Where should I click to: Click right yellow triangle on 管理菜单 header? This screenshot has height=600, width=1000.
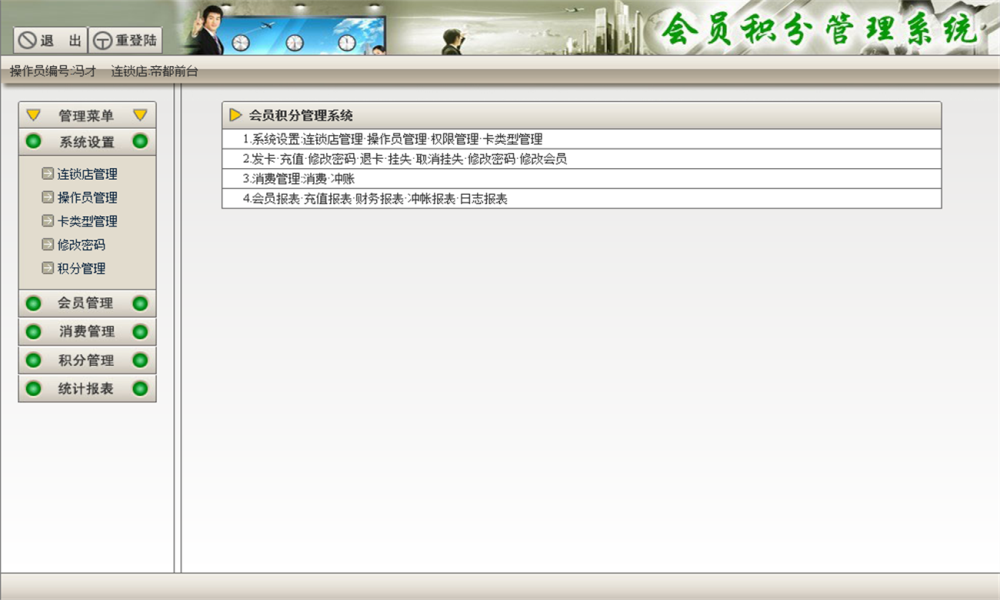140,115
